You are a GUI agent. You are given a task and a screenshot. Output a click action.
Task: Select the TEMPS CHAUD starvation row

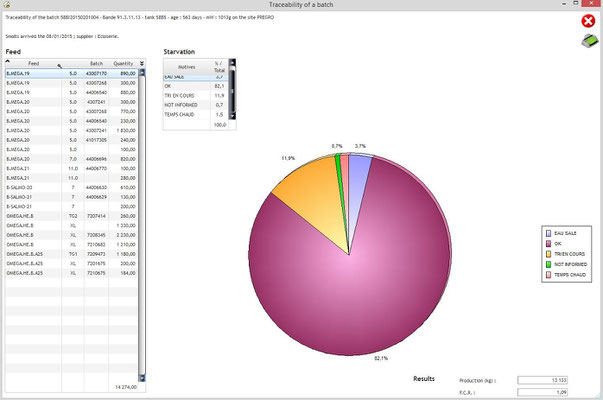[x=196, y=115]
